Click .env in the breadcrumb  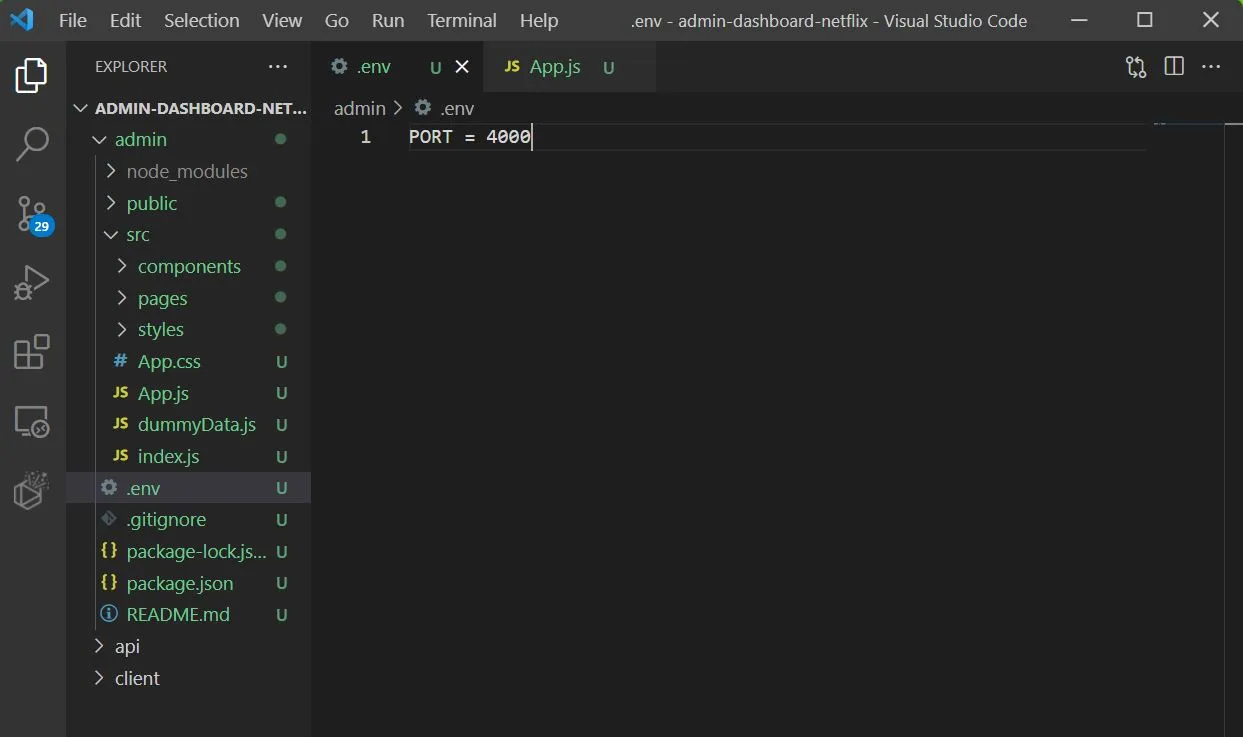pyautogui.click(x=457, y=108)
